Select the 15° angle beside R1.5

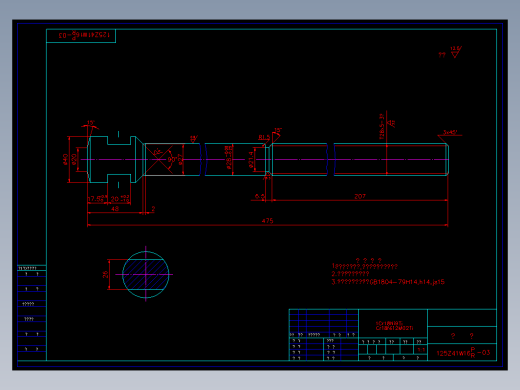pyautogui.click(x=278, y=130)
